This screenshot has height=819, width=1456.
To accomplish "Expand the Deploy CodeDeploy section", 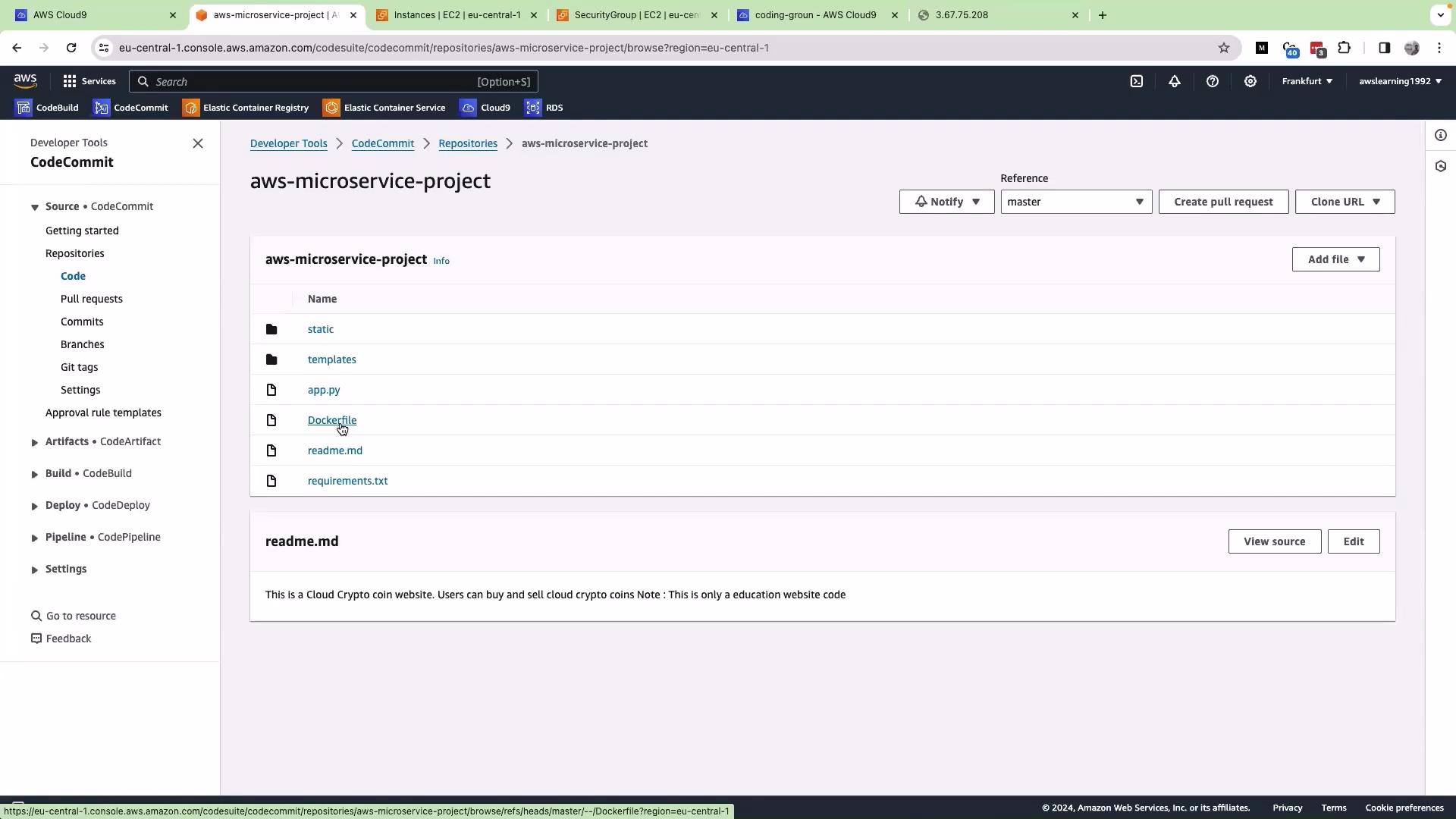I will pyautogui.click(x=34, y=506).
